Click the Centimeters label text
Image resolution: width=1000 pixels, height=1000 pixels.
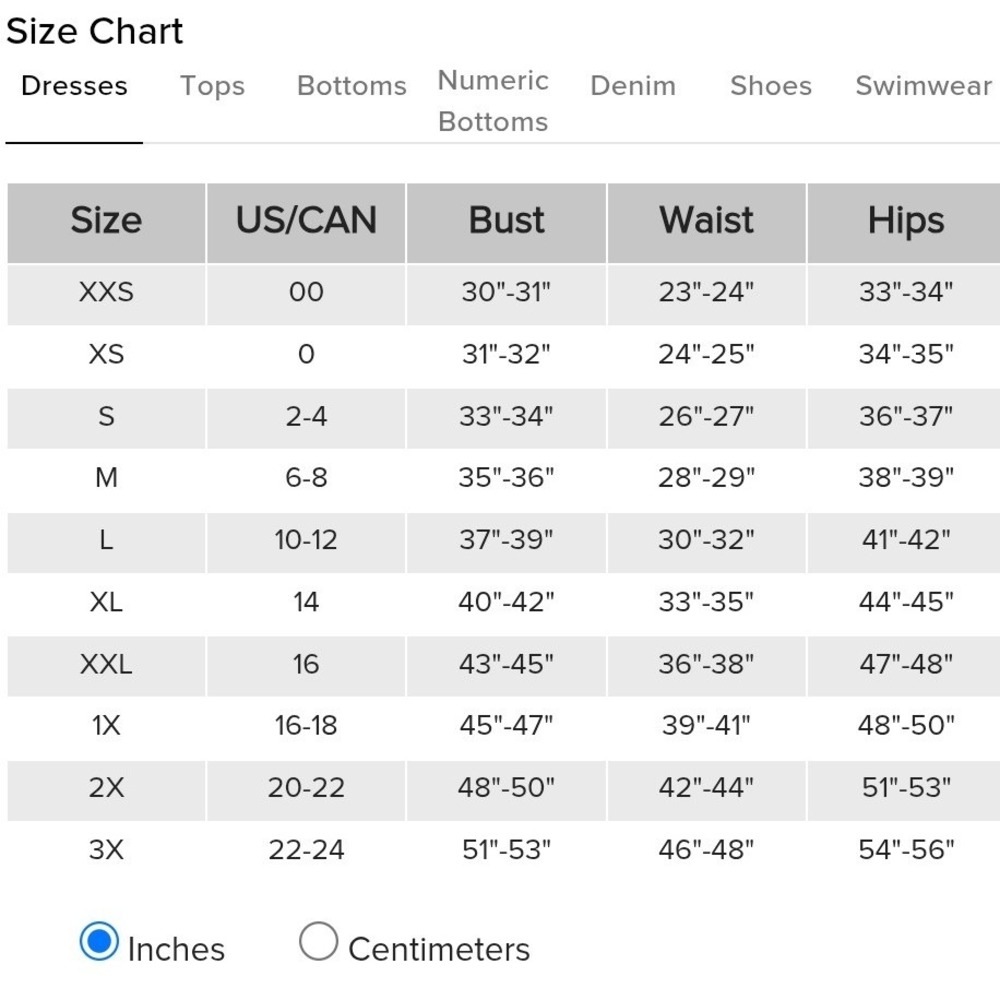pyautogui.click(x=439, y=950)
